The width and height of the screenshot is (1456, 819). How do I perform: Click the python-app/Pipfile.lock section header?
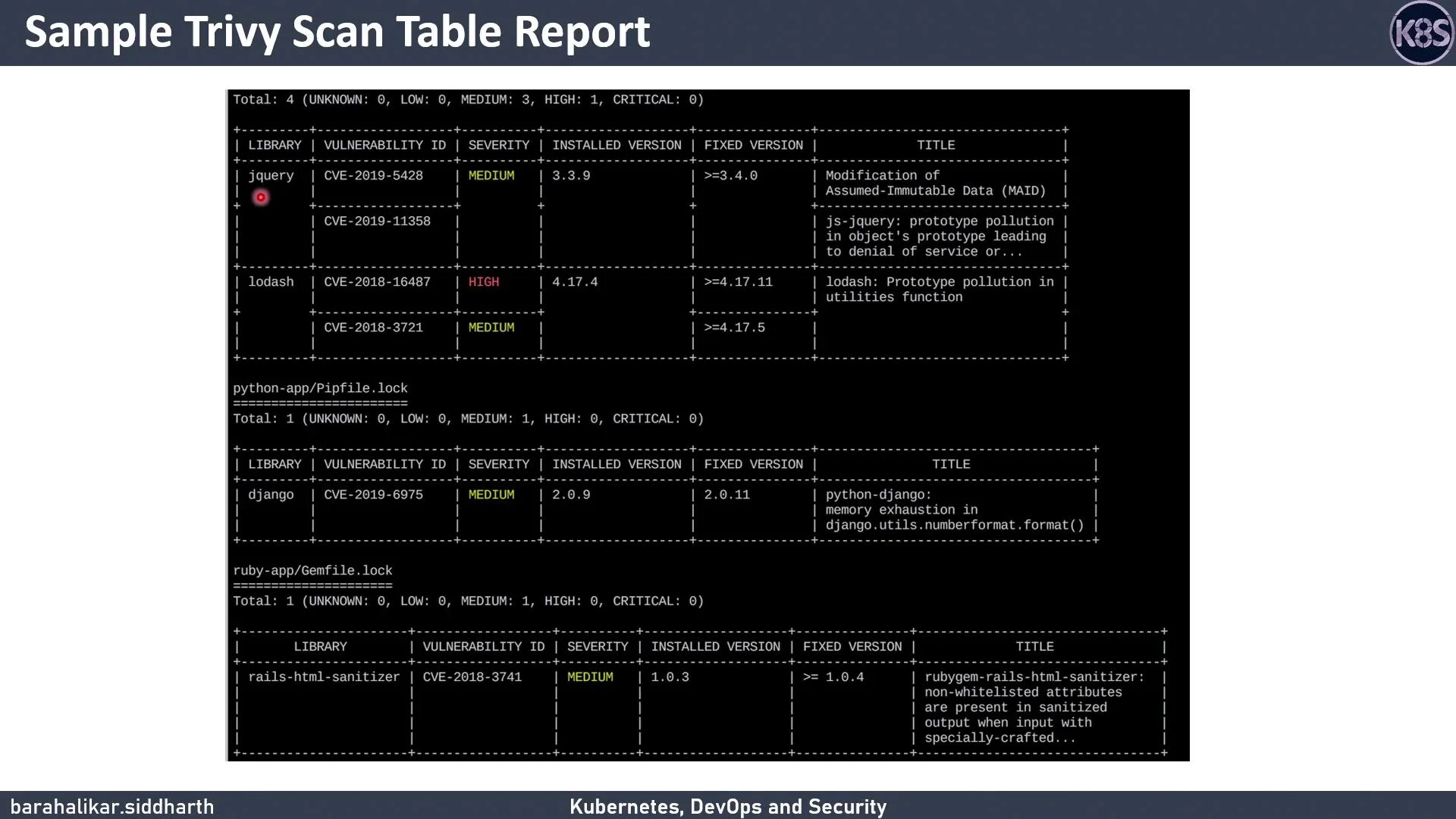(320, 388)
